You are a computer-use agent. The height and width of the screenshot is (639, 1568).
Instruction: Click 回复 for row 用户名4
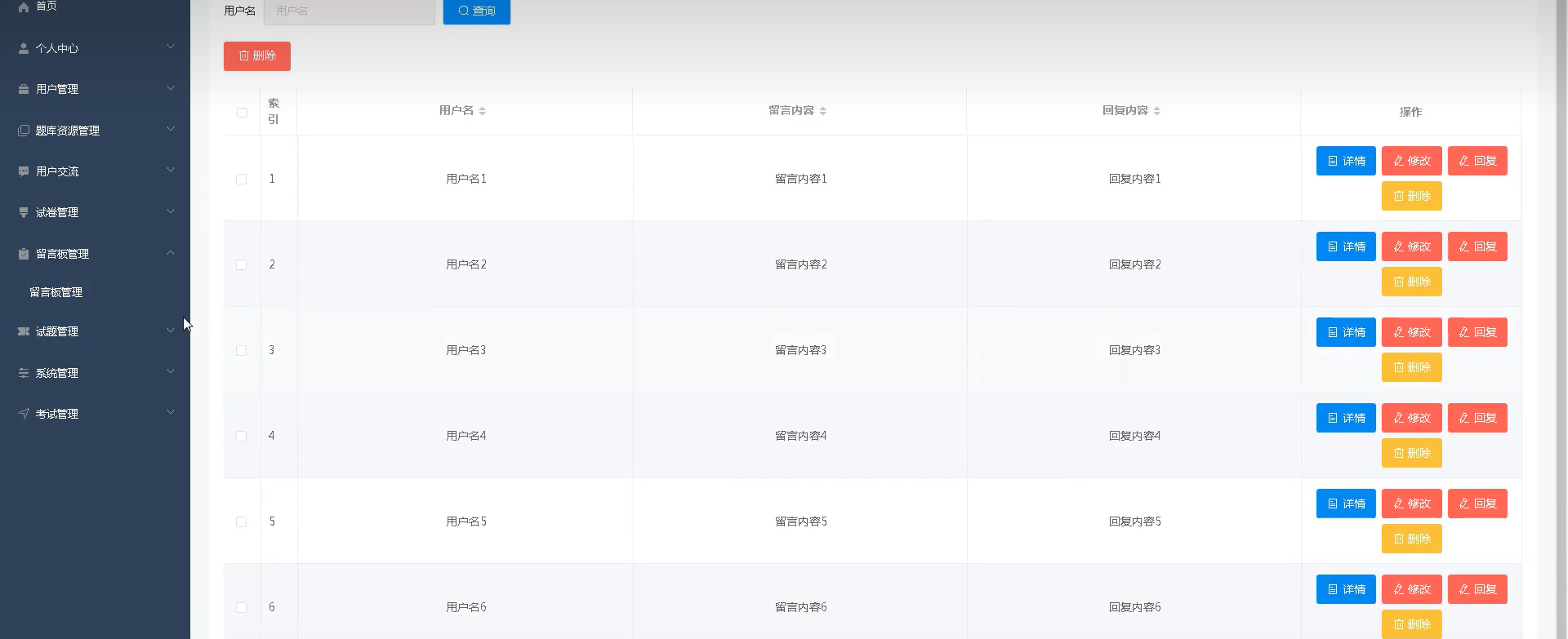[x=1477, y=418]
